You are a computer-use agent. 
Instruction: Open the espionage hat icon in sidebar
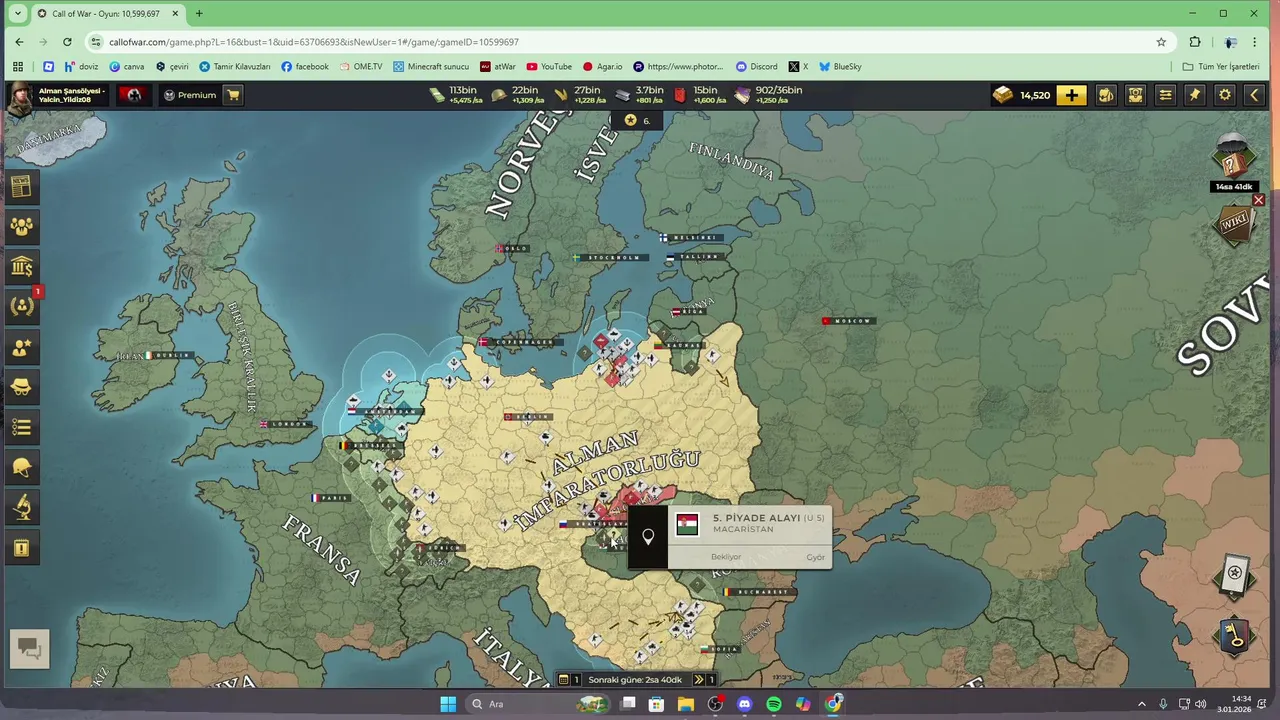(22, 387)
